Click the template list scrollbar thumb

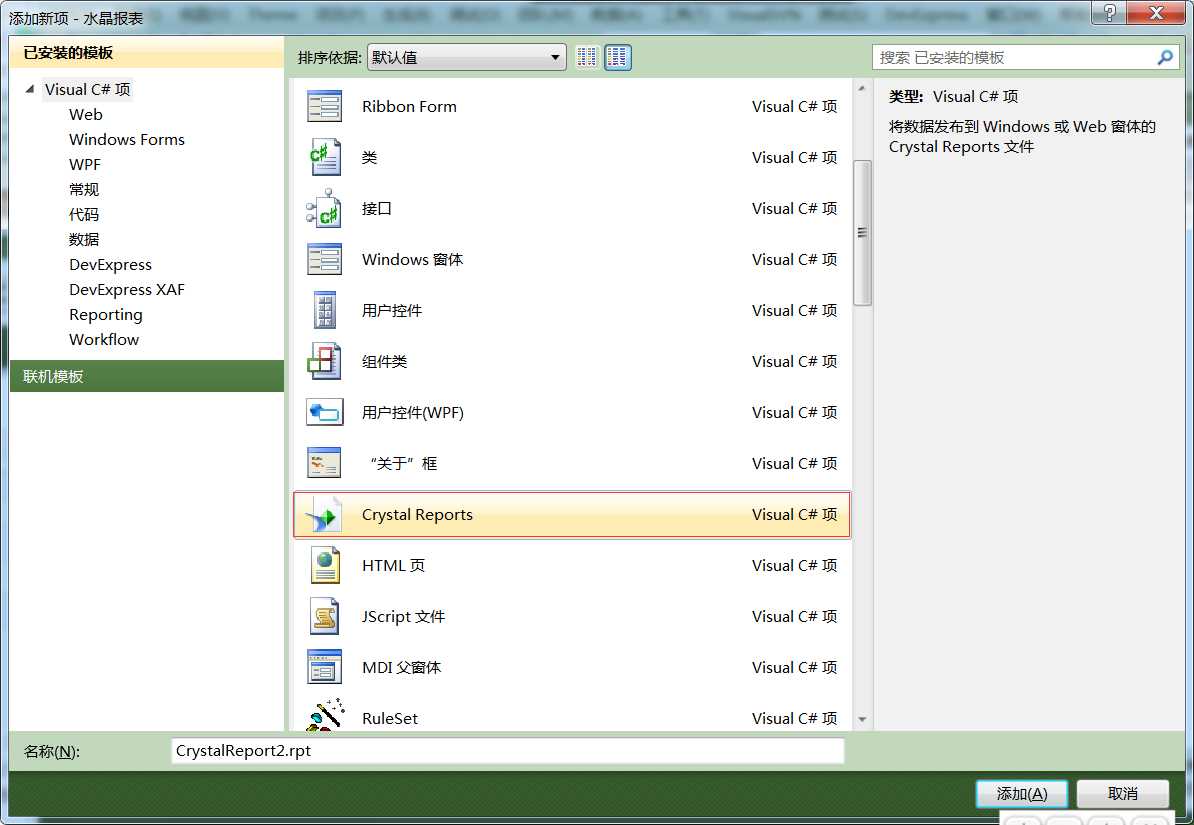coord(862,232)
